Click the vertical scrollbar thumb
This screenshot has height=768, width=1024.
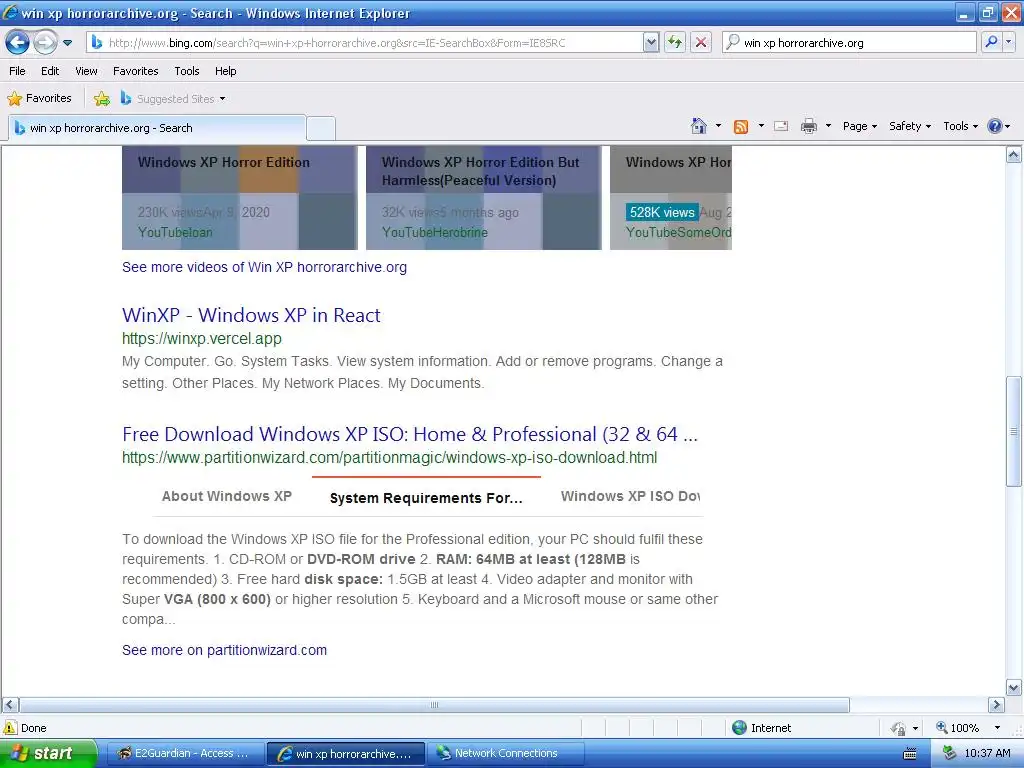(1014, 432)
